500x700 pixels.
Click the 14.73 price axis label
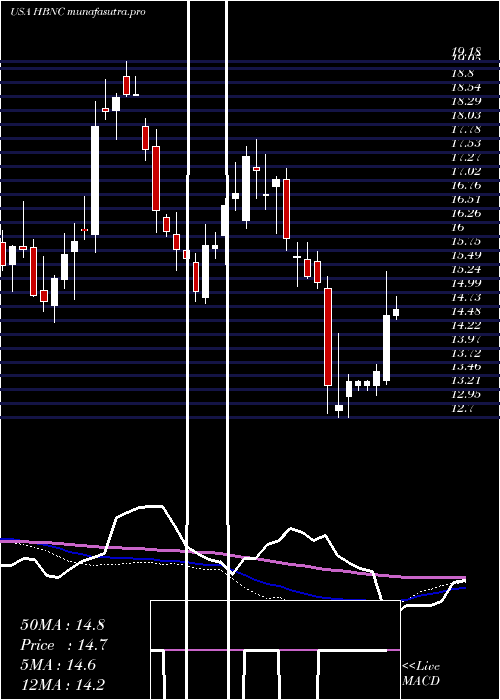point(466,297)
